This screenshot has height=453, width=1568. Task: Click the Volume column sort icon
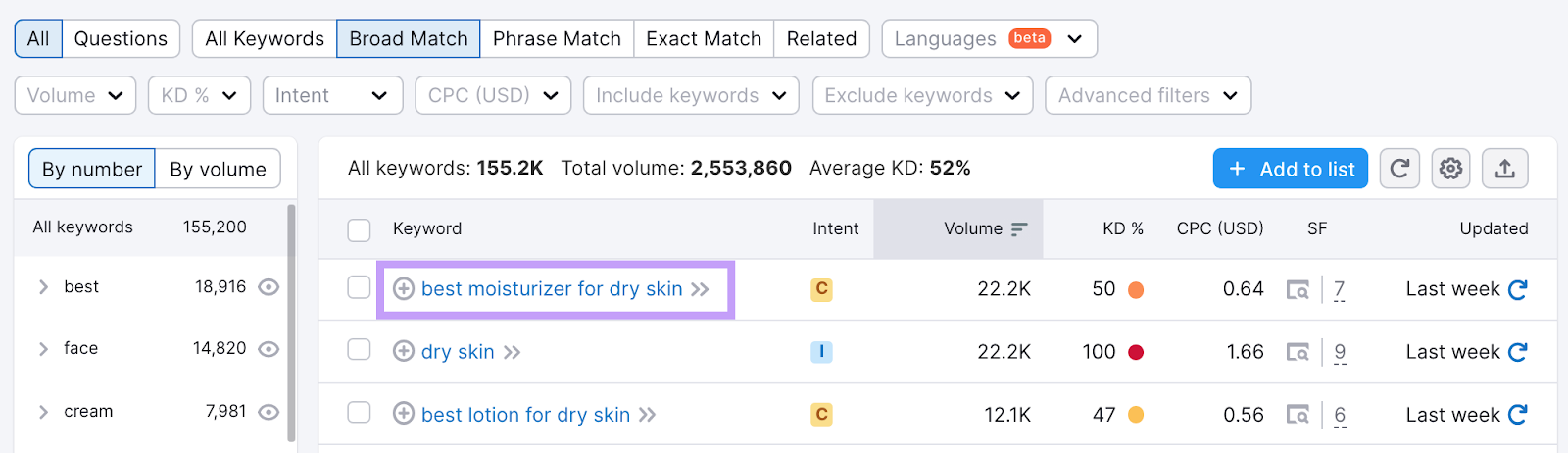pyautogui.click(x=1019, y=229)
